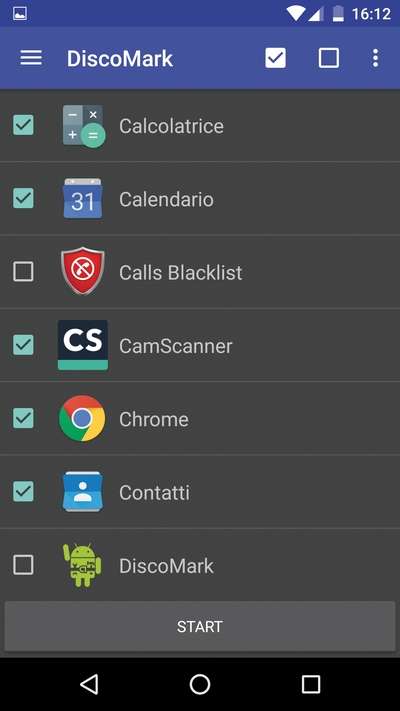Select the CamScanner list row label

[176, 346]
